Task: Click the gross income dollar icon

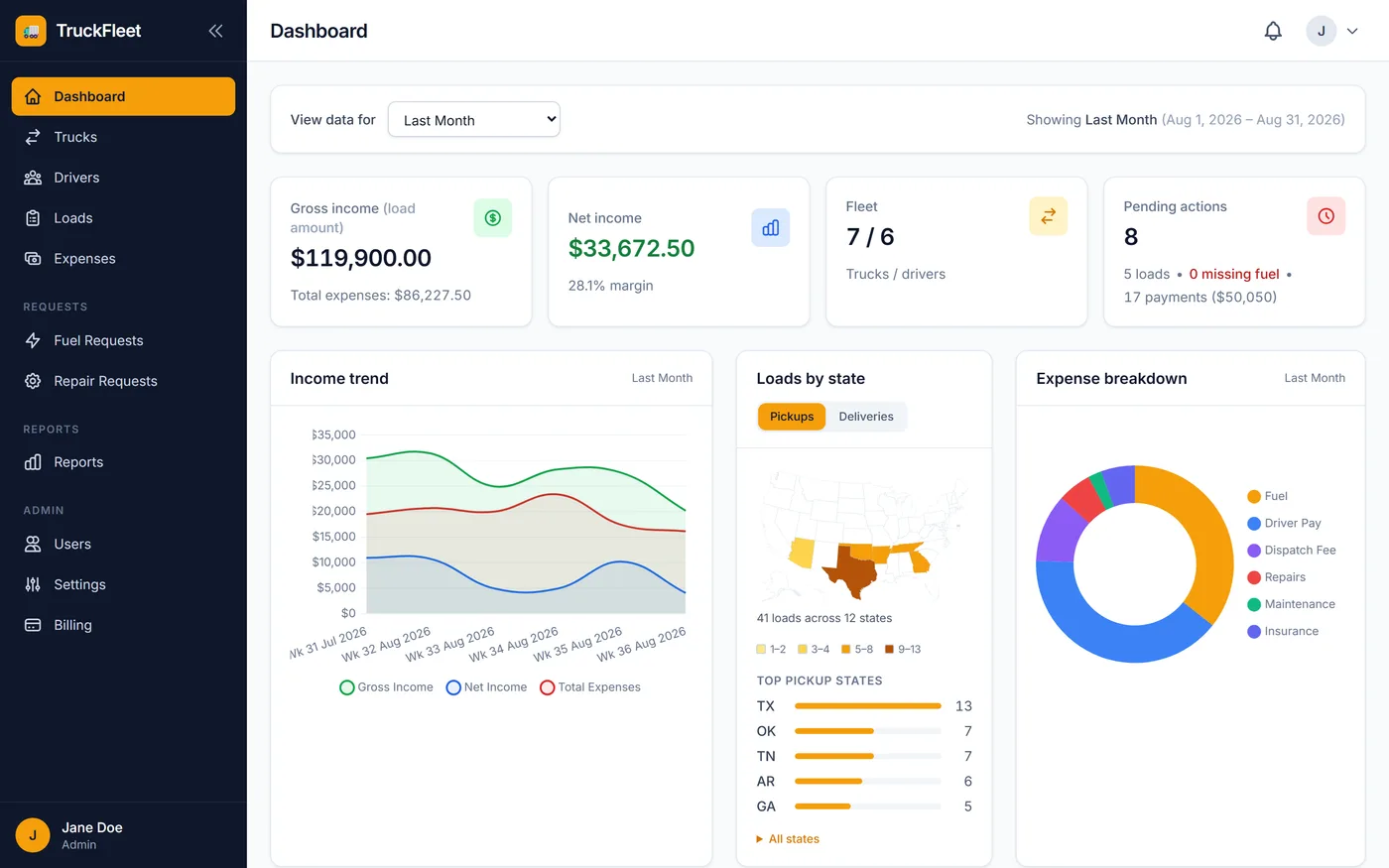Action: click(x=493, y=218)
